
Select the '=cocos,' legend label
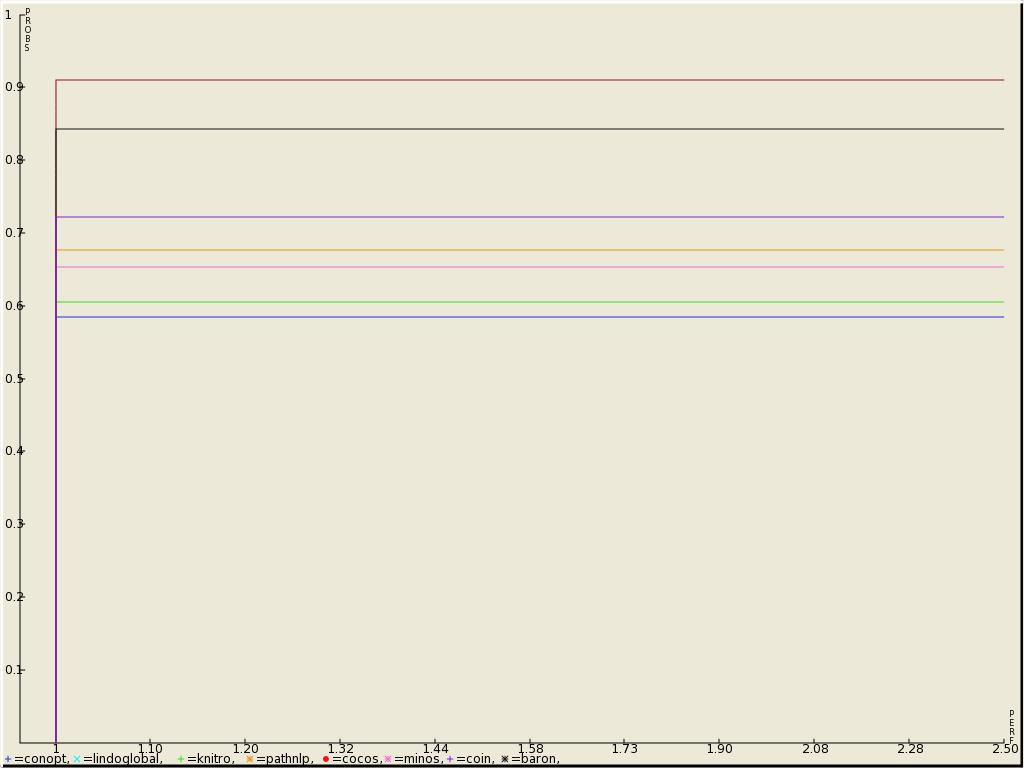coord(357,759)
